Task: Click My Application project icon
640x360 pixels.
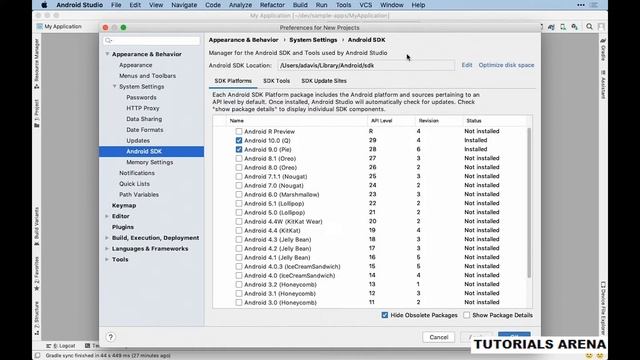Action: 39,27
